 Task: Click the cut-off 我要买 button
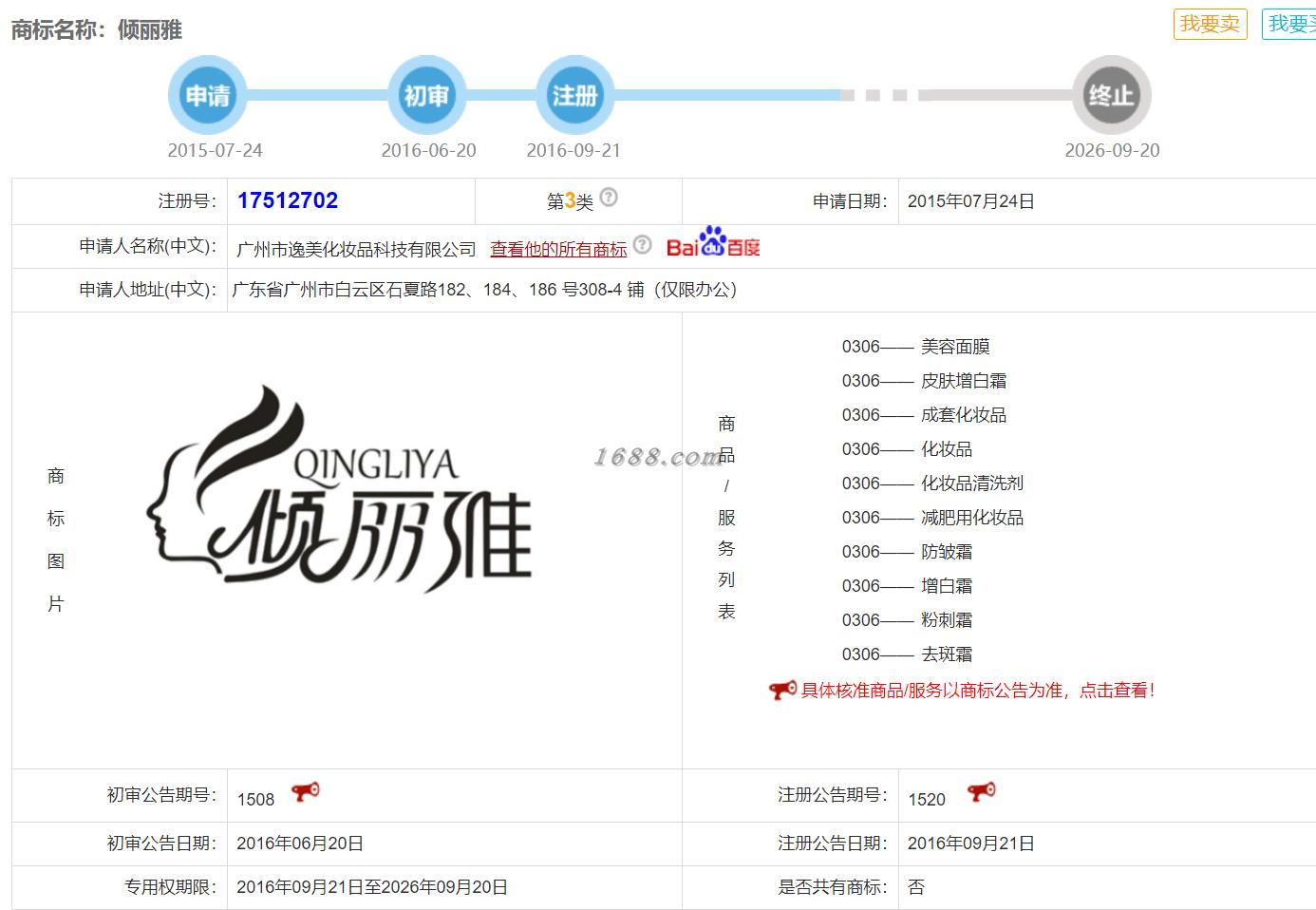tap(1289, 24)
